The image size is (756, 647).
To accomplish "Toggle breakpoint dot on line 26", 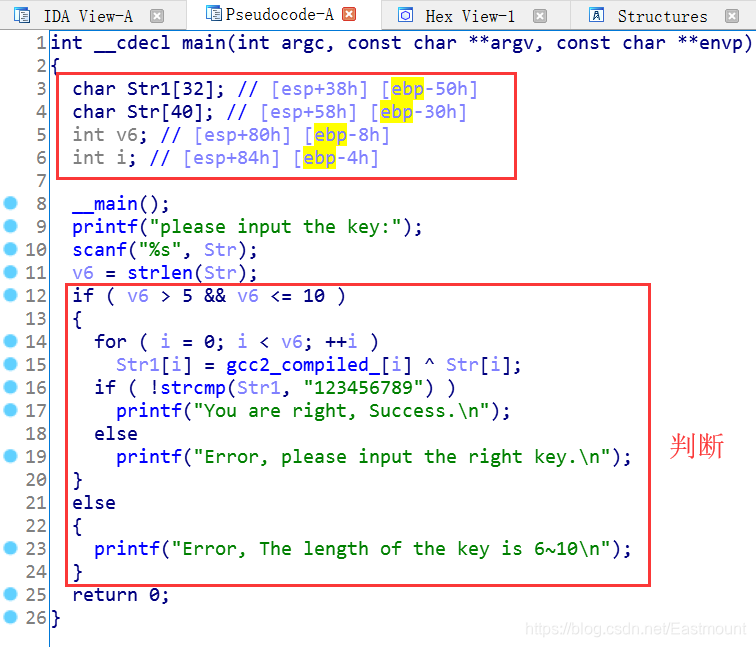I will (11, 617).
